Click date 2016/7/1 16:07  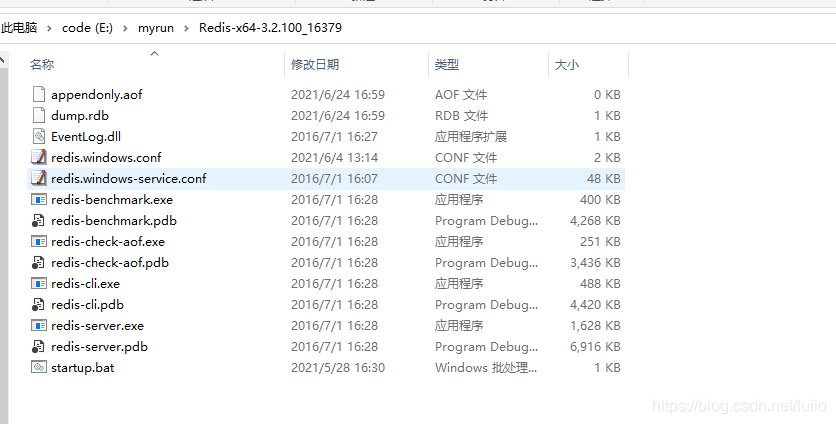334,178
